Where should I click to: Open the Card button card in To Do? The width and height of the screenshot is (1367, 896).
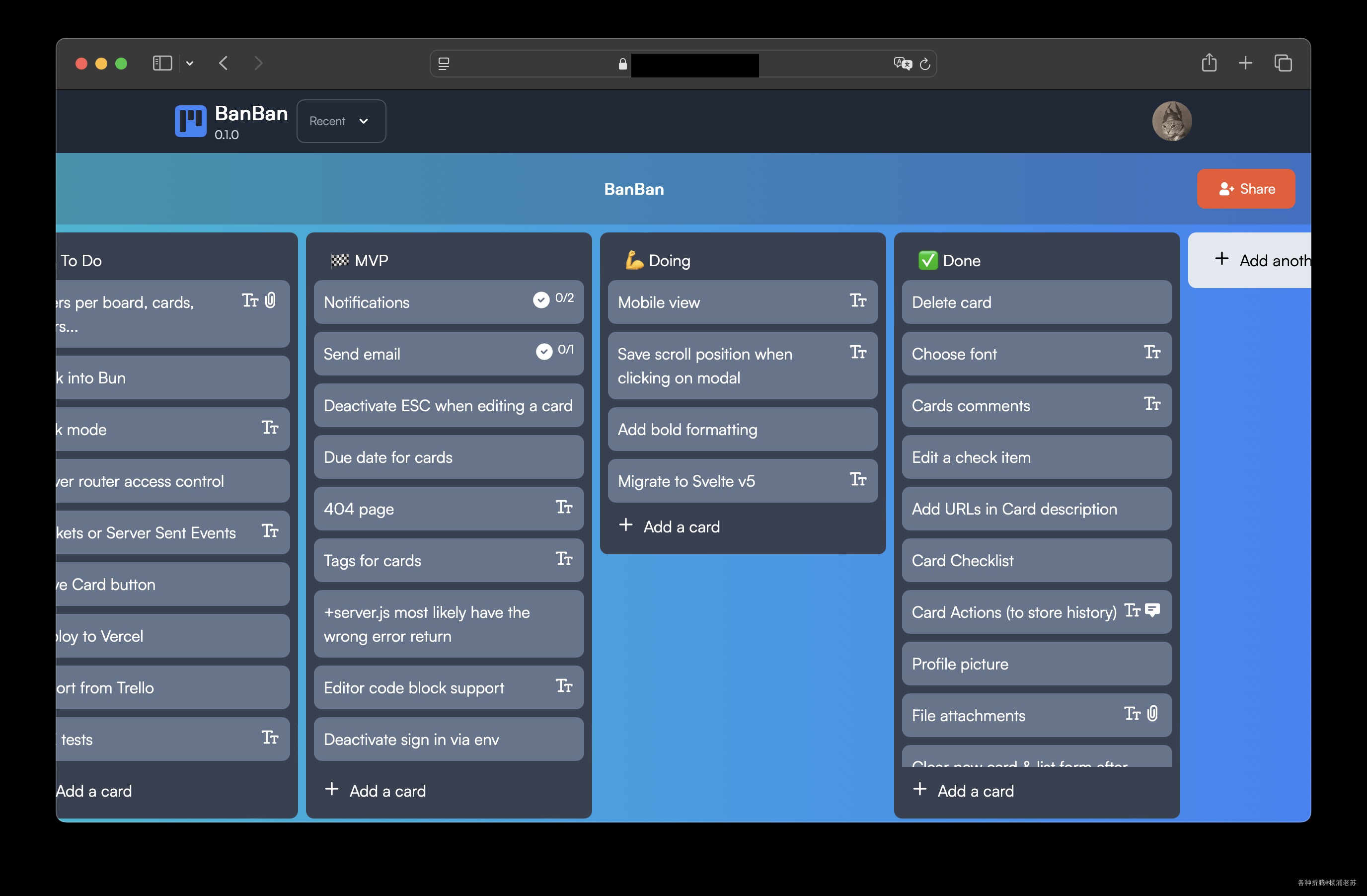(x=173, y=584)
